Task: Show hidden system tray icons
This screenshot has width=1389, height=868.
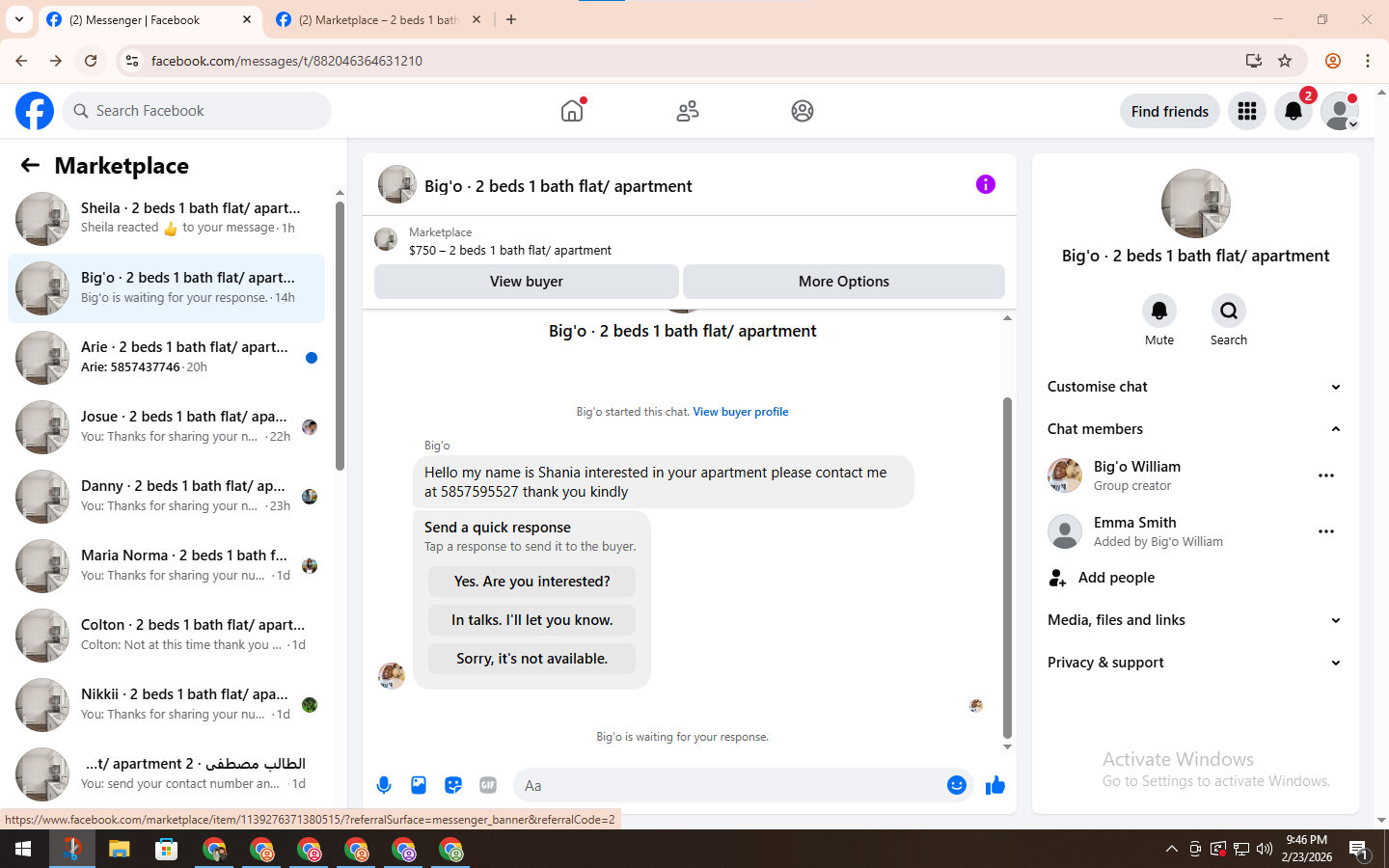Action: [x=1172, y=850]
